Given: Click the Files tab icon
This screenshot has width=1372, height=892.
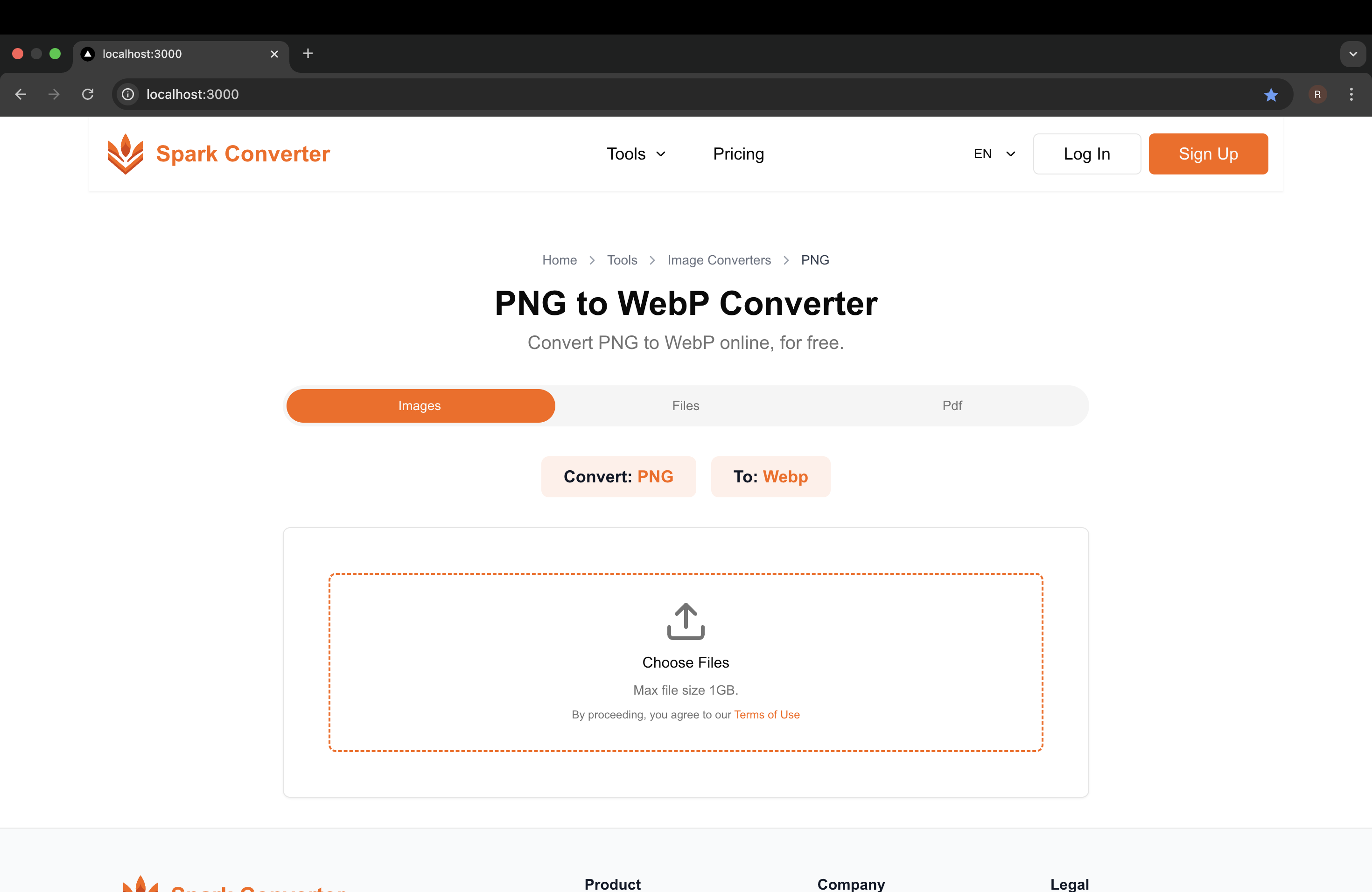Looking at the screenshot, I should [x=685, y=405].
